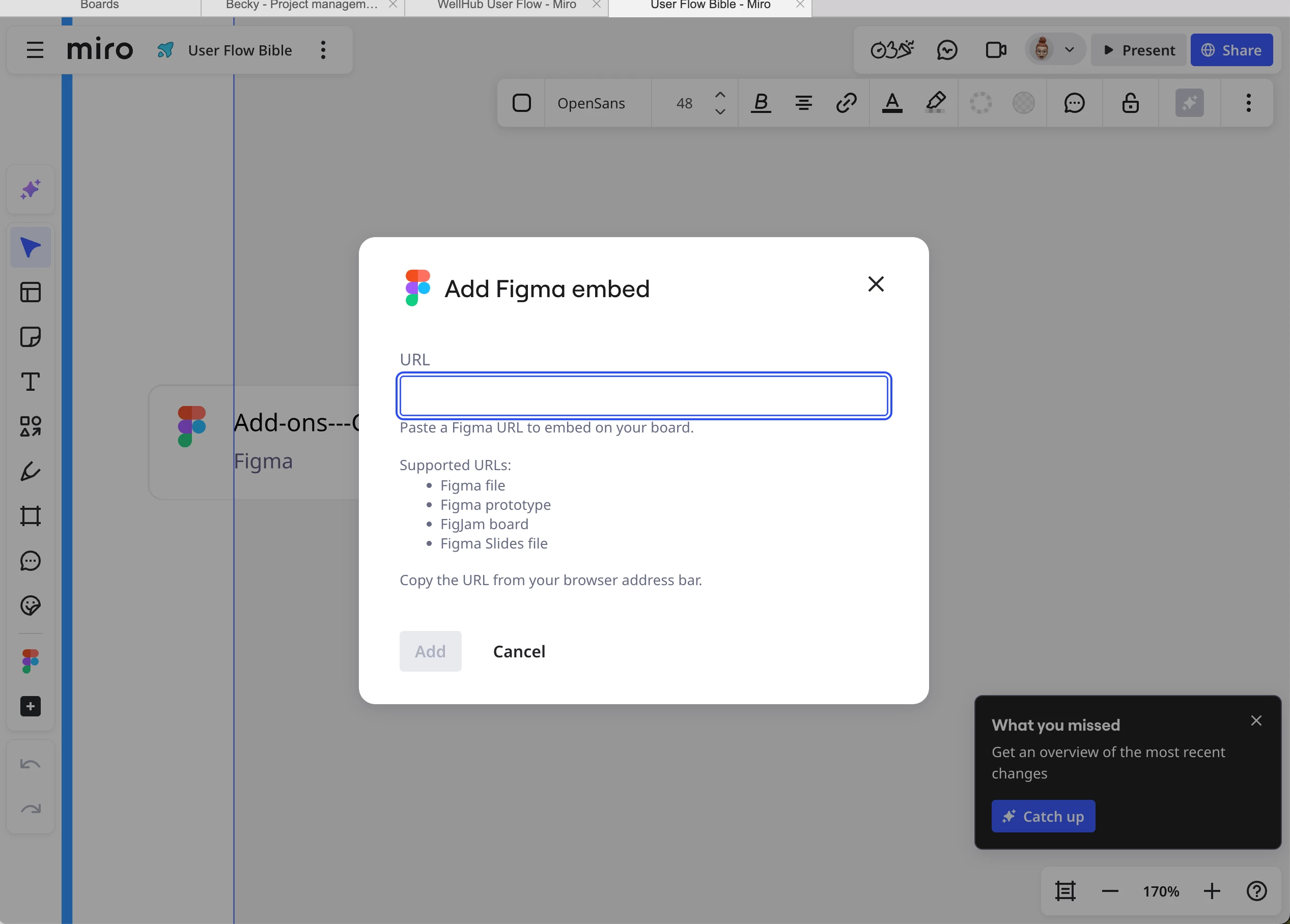Switch to WellHub User Flow tab
The width and height of the screenshot is (1290, 924).
coord(506,6)
